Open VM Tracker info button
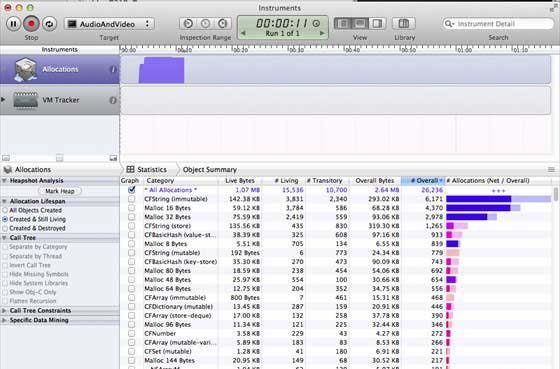Image resolution: width=560 pixels, height=369 pixels. [113, 100]
